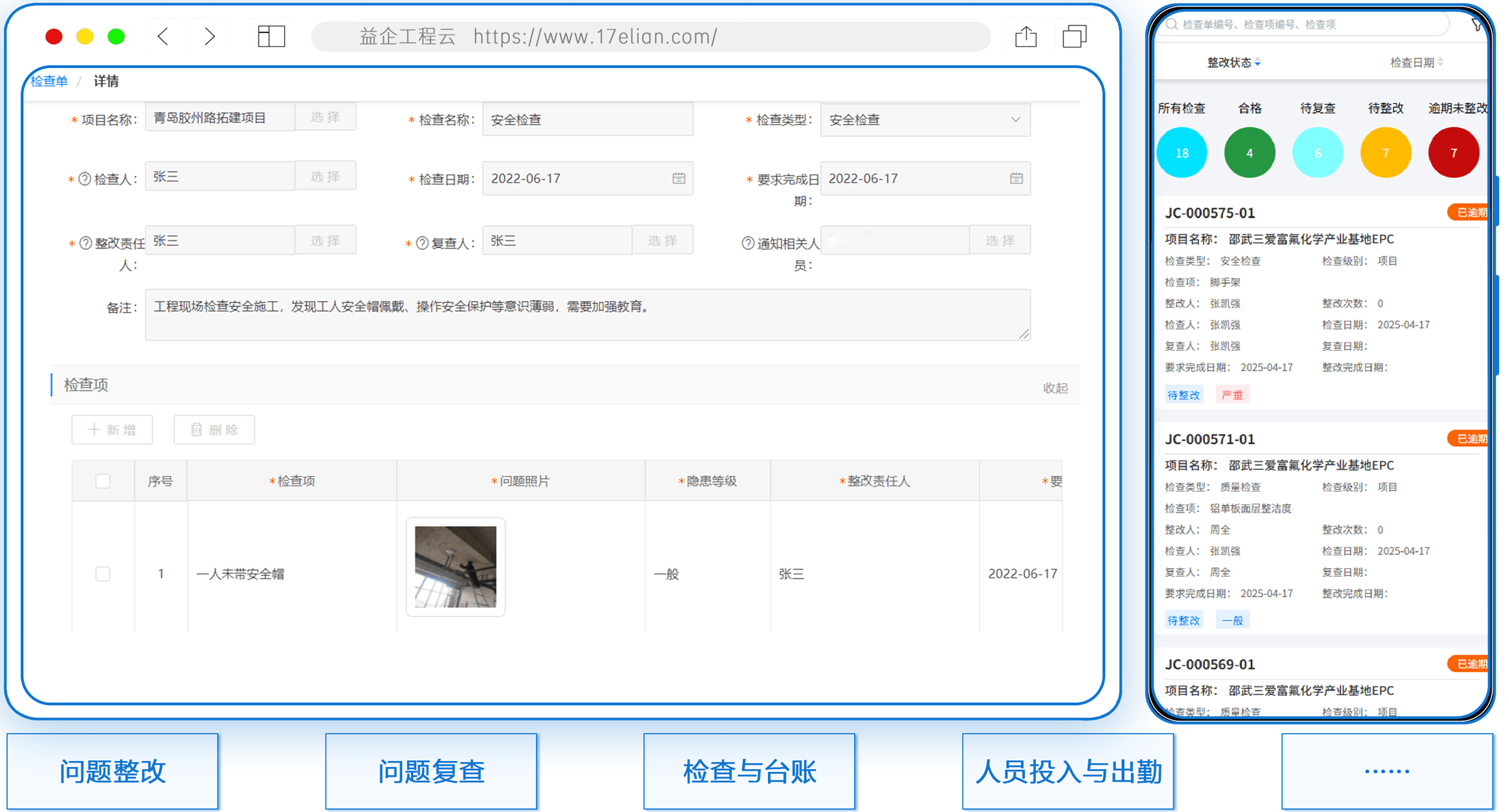Open the 问题照片 thumbnail in row 1
The width and height of the screenshot is (1509, 812).
coord(456,567)
